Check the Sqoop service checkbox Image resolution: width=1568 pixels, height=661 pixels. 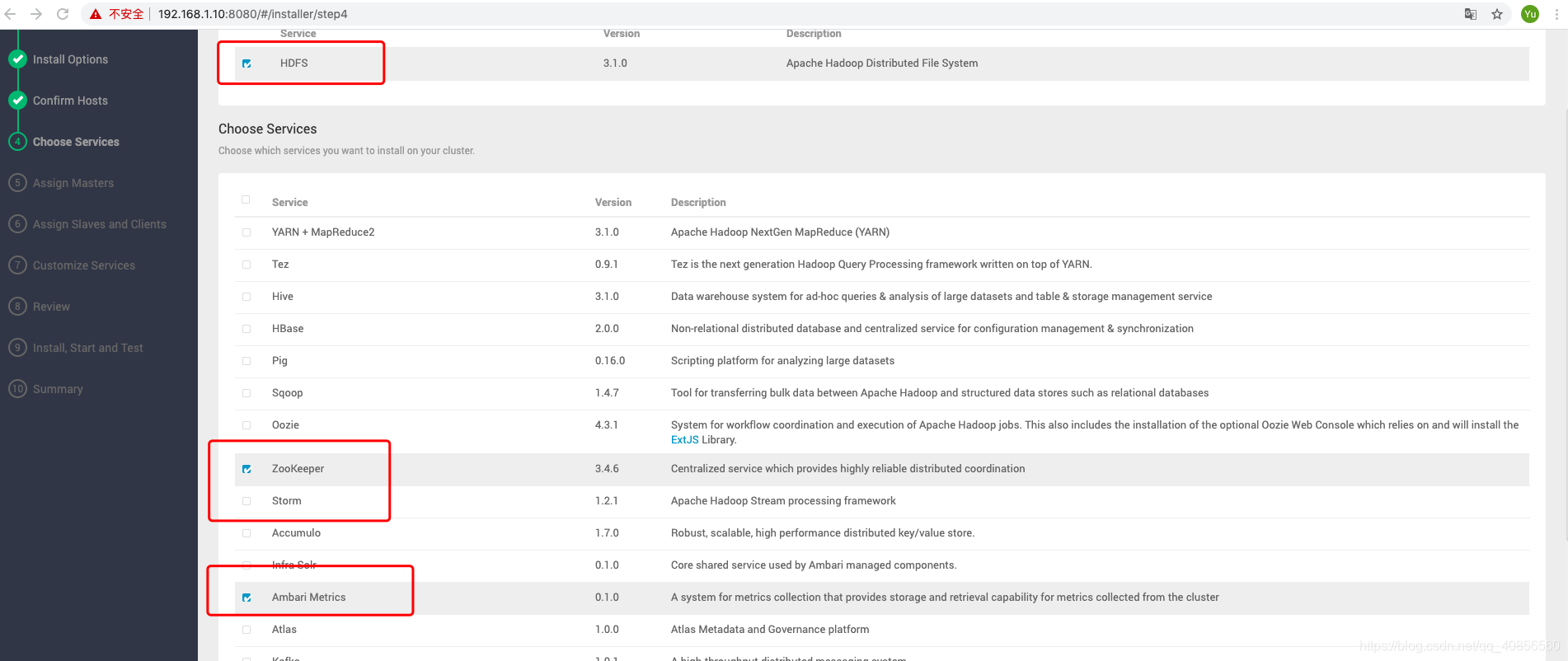coord(246,393)
